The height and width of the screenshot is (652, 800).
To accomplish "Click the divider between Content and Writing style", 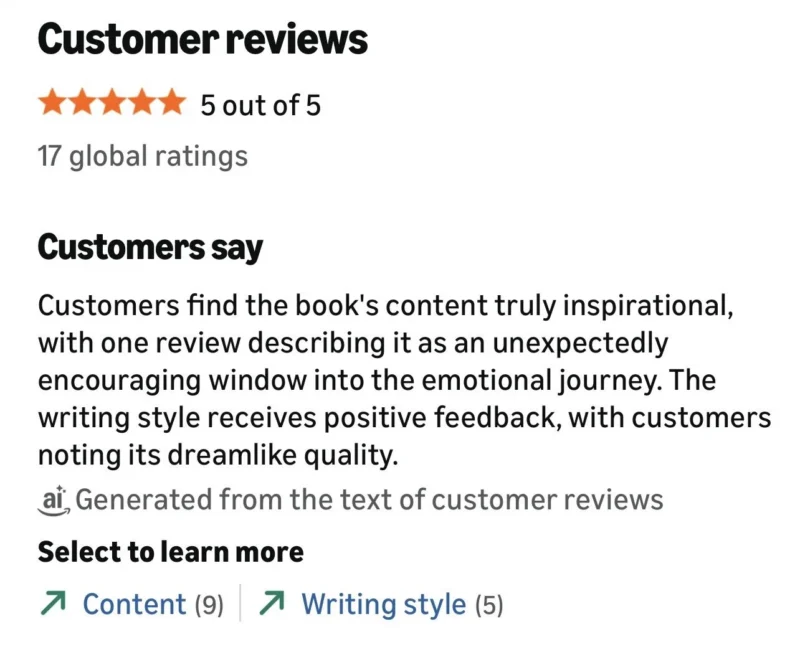I will point(240,604).
